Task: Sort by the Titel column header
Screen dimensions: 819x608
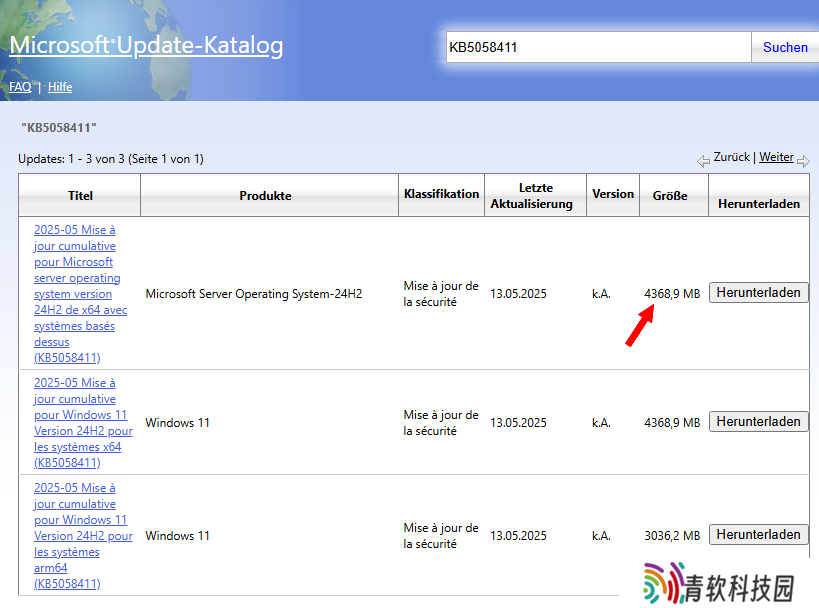Action: 80,195
